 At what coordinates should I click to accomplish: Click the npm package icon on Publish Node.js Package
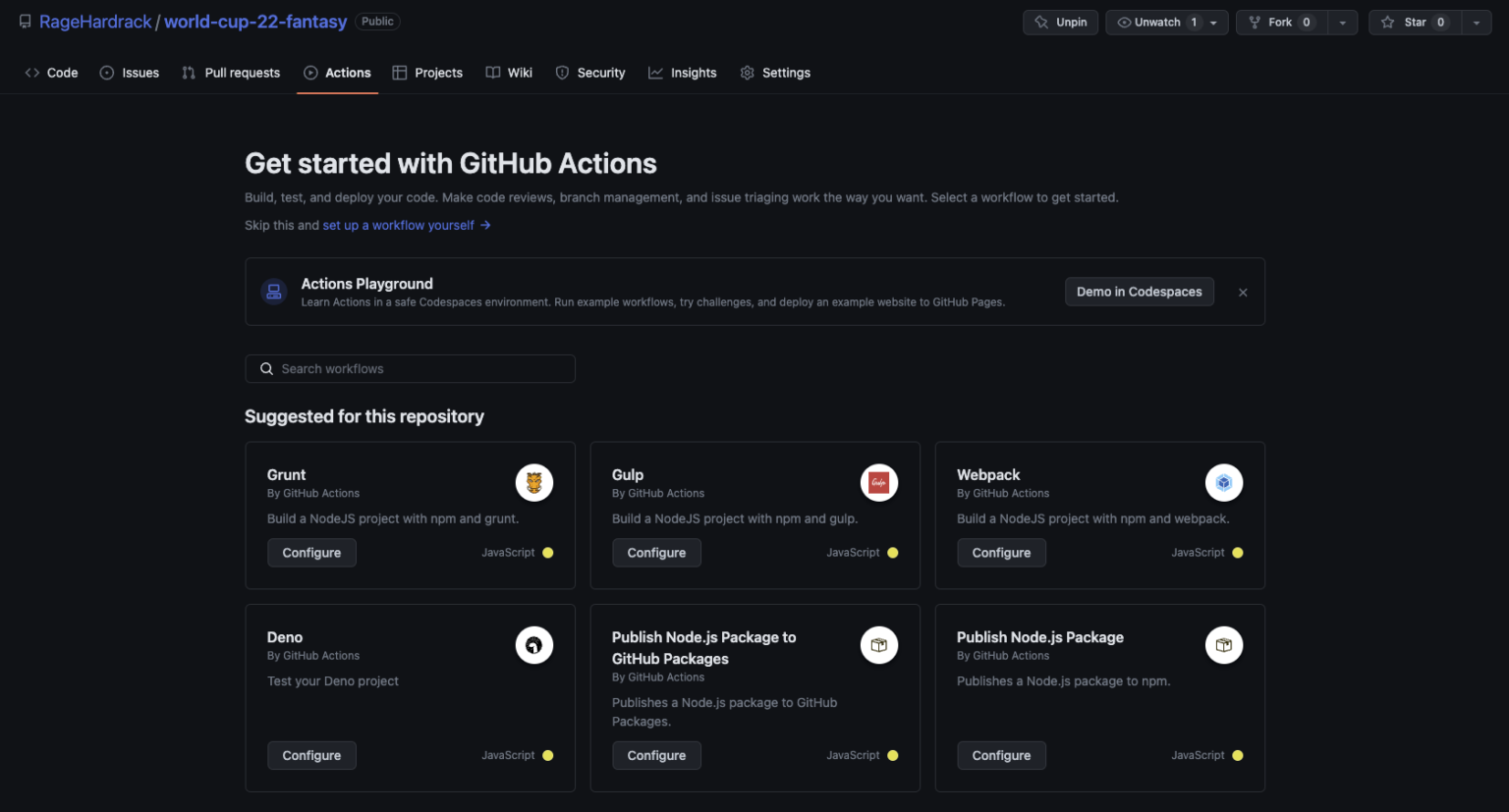(x=1224, y=645)
